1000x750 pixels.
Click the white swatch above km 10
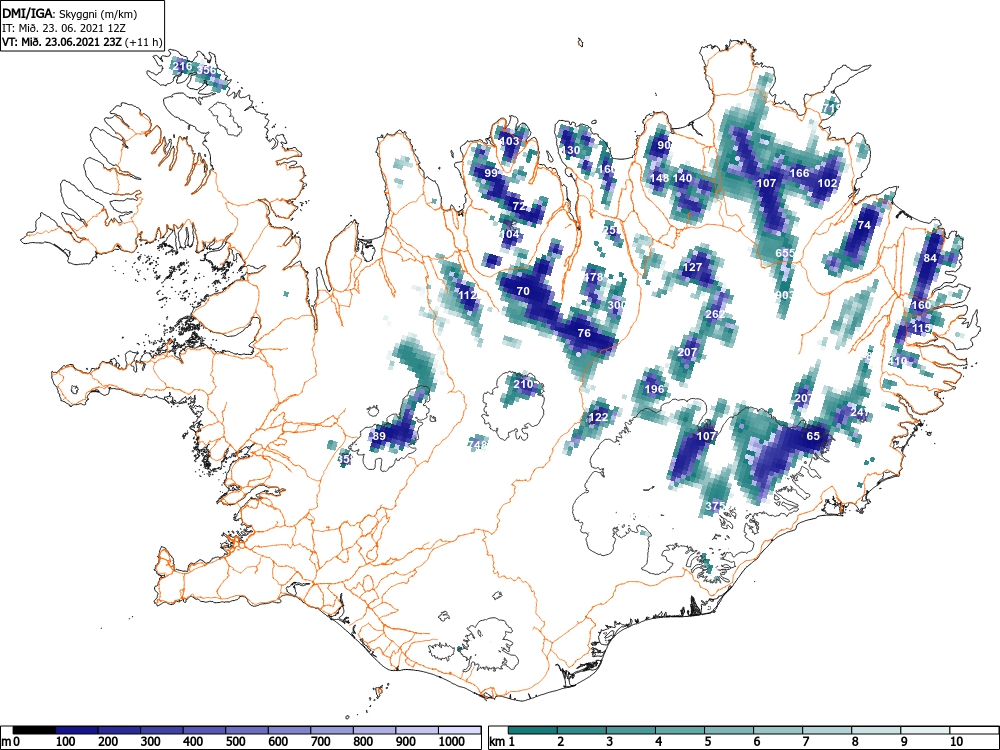(974, 730)
